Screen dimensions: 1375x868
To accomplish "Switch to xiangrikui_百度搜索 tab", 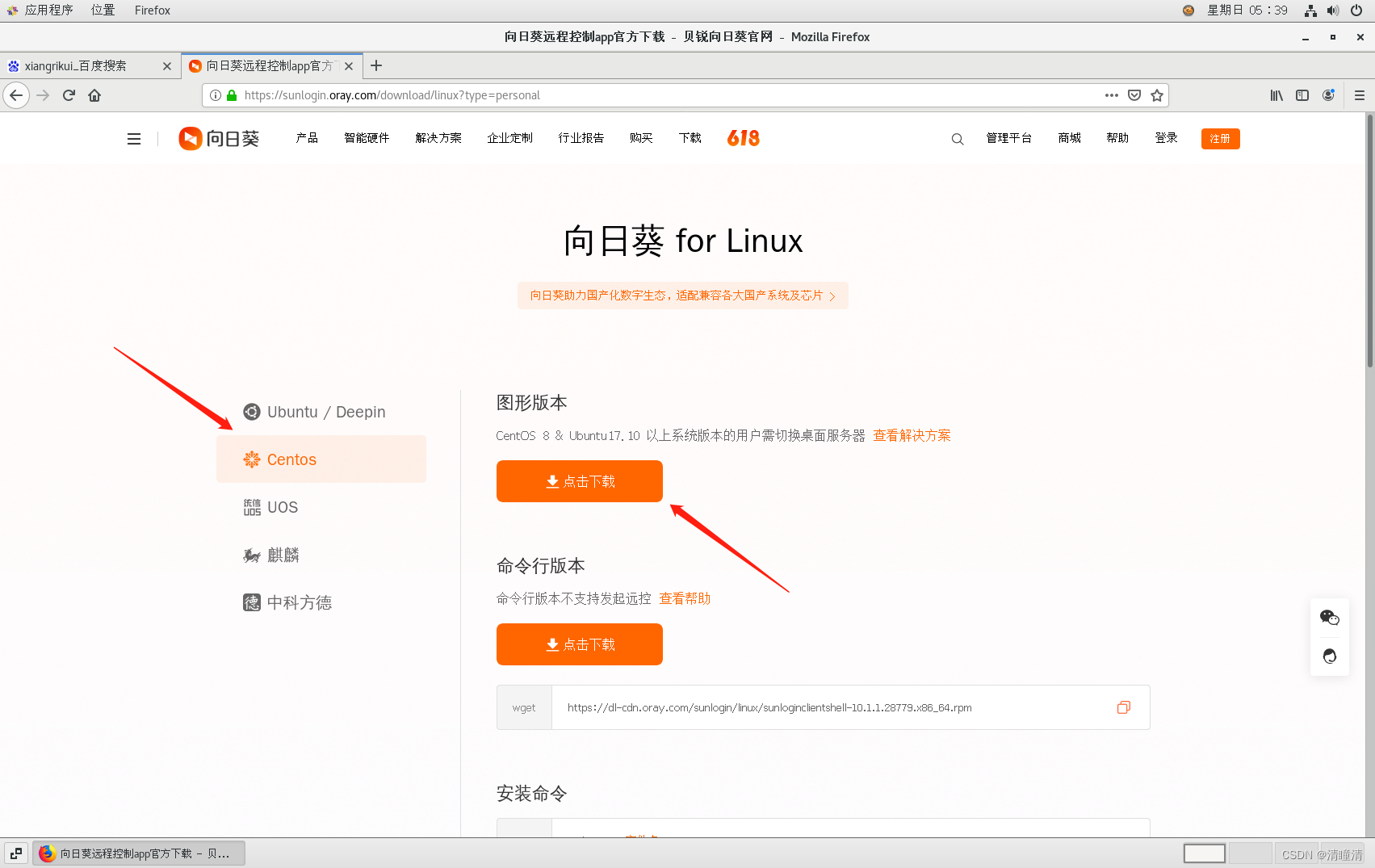I will click(89, 66).
